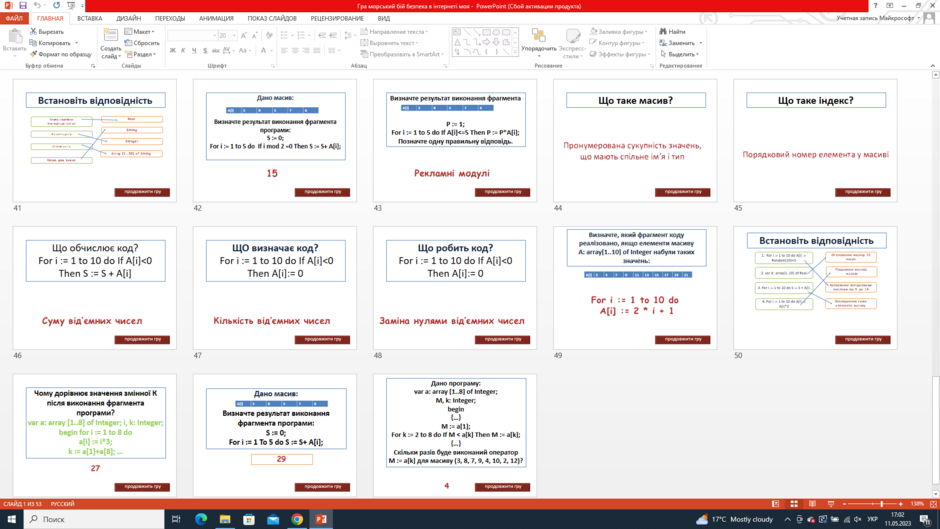Click the Paste (Вставить) clipboard icon
Image resolution: width=940 pixels, height=529 pixels.
pyautogui.click(x=14, y=37)
